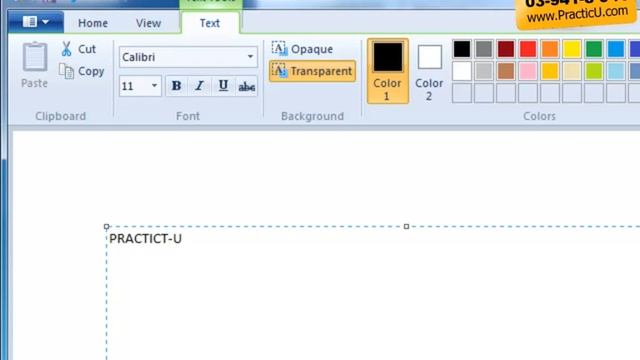Select the Text ribbon tab

click(210, 23)
